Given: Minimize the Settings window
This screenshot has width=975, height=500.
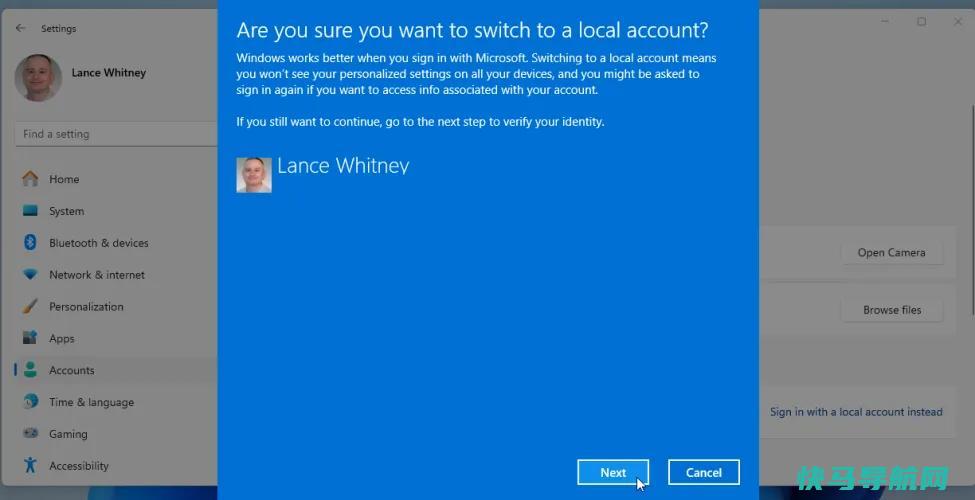Looking at the screenshot, I should pos(885,22).
